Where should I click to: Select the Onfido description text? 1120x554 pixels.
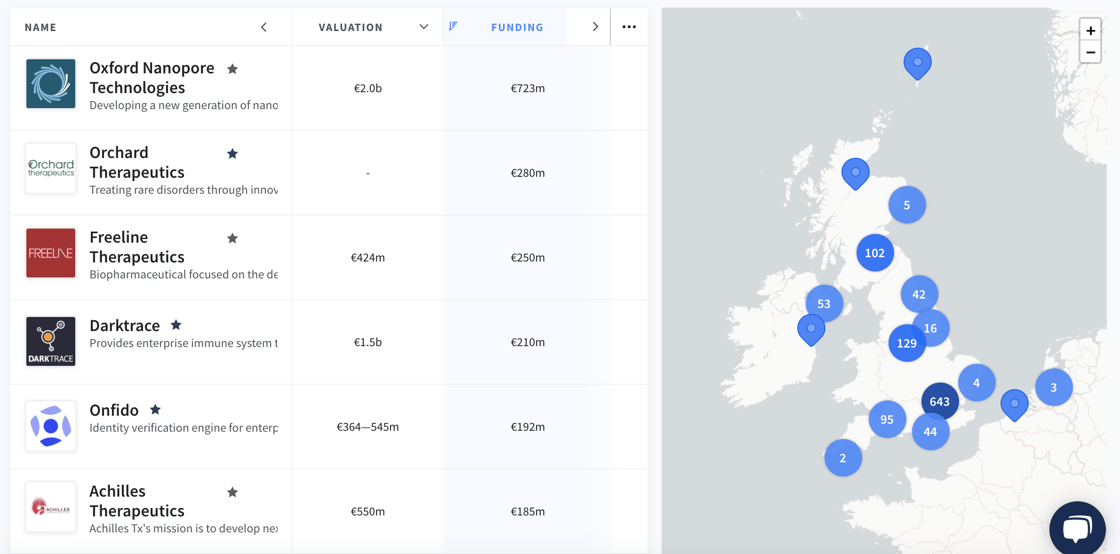point(184,428)
